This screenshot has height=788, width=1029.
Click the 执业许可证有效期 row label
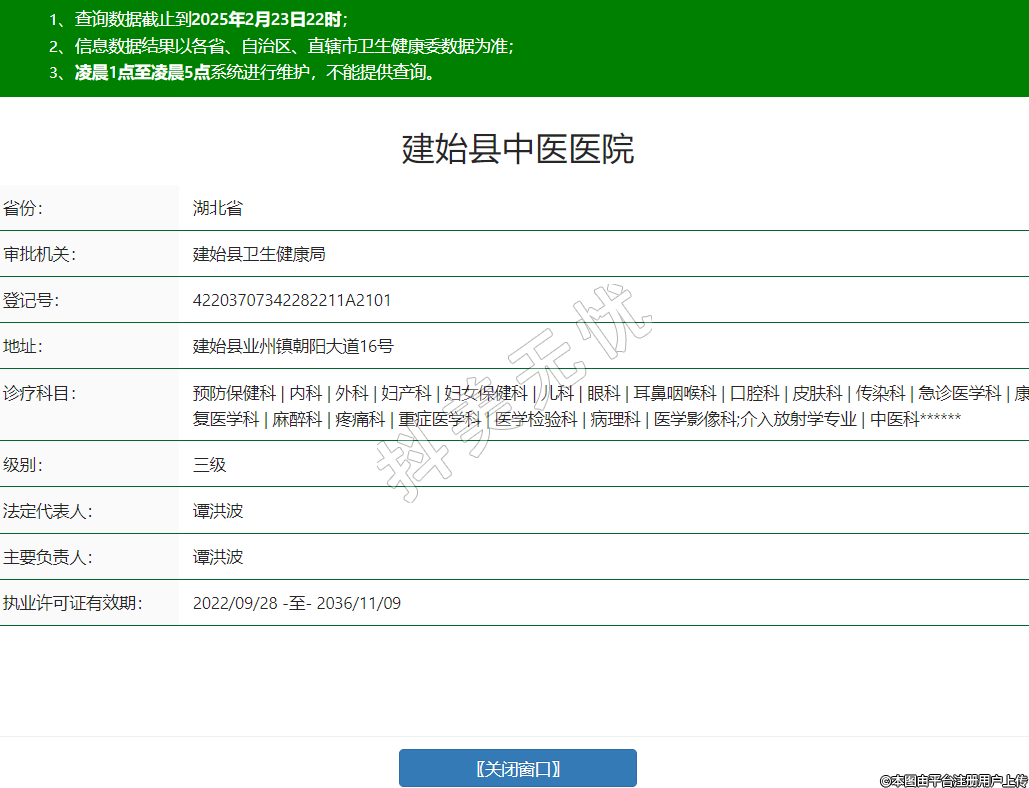tap(72, 603)
